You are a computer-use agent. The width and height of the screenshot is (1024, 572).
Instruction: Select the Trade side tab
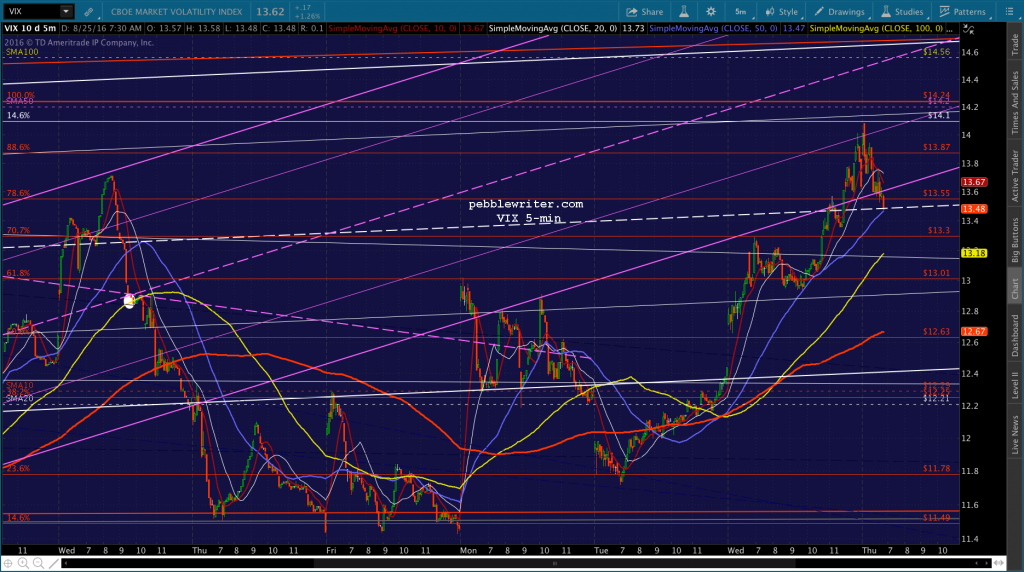[1015, 44]
